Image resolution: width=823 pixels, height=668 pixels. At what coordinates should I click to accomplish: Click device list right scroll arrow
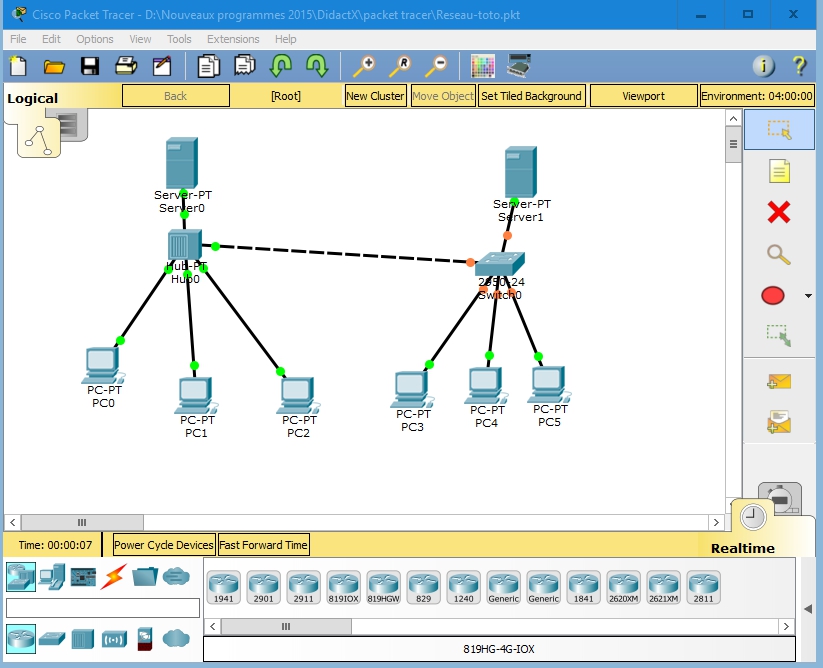point(786,627)
